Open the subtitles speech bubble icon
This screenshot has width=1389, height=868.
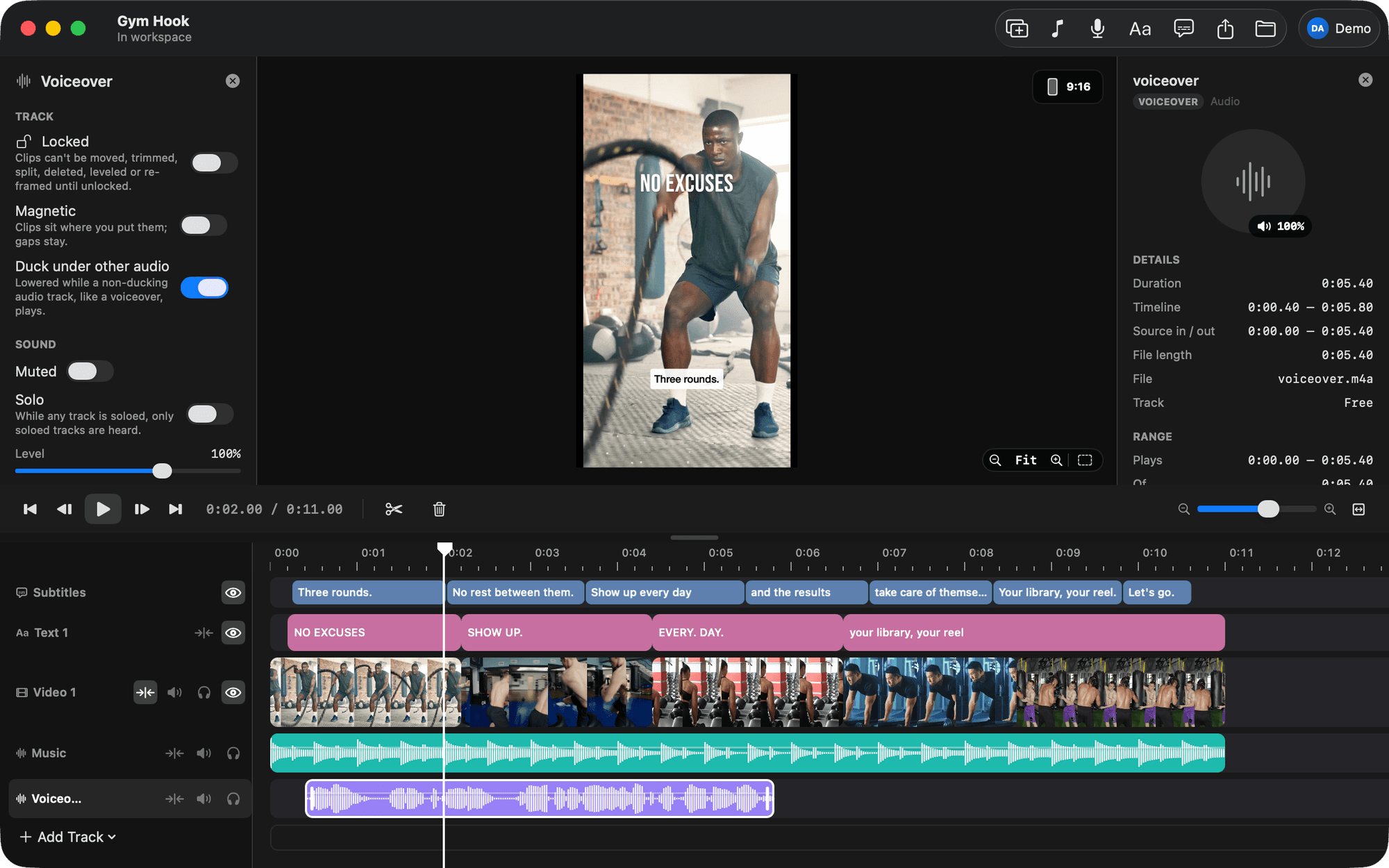tap(1183, 28)
